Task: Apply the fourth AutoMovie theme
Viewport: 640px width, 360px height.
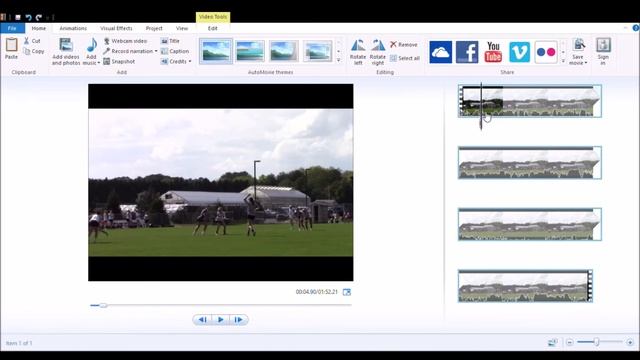Action: [318, 51]
